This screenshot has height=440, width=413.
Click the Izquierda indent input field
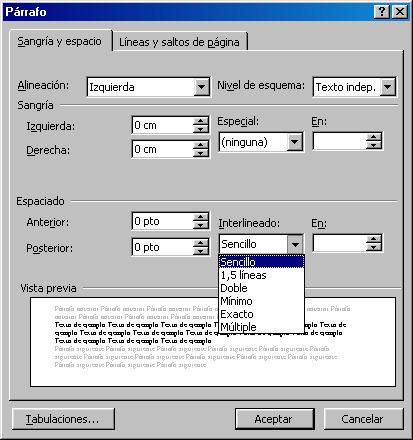tap(162, 125)
